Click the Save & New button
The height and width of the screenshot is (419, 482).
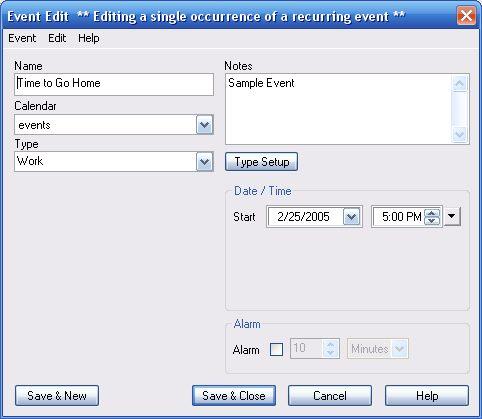(x=57, y=396)
